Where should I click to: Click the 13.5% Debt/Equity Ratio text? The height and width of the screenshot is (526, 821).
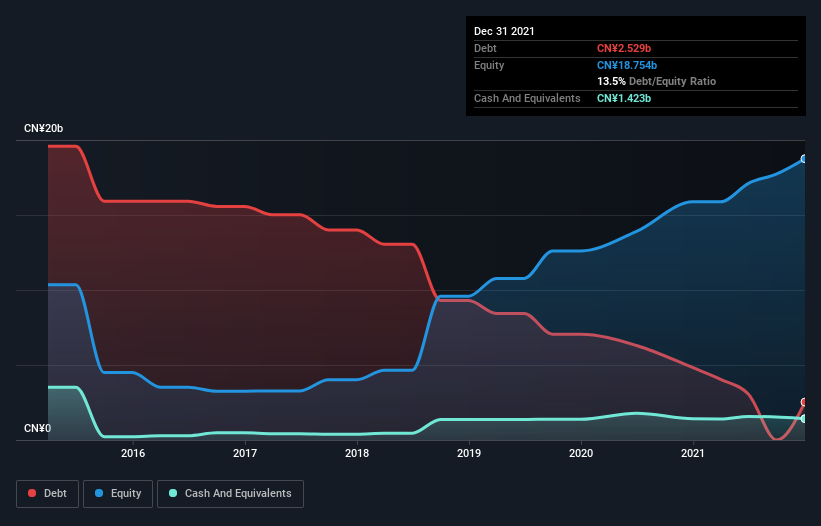657,81
